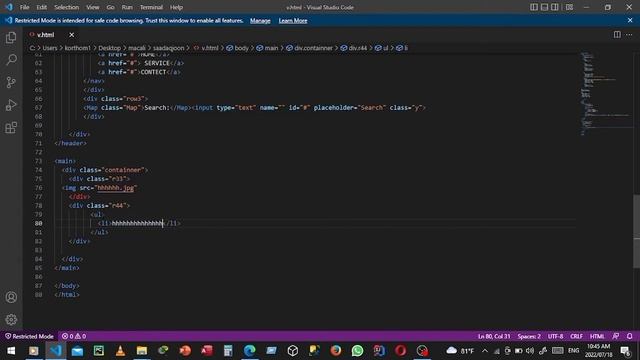This screenshot has width=640, height=360.
Task: Open the Go menu
Action: [x=110, y=7]
